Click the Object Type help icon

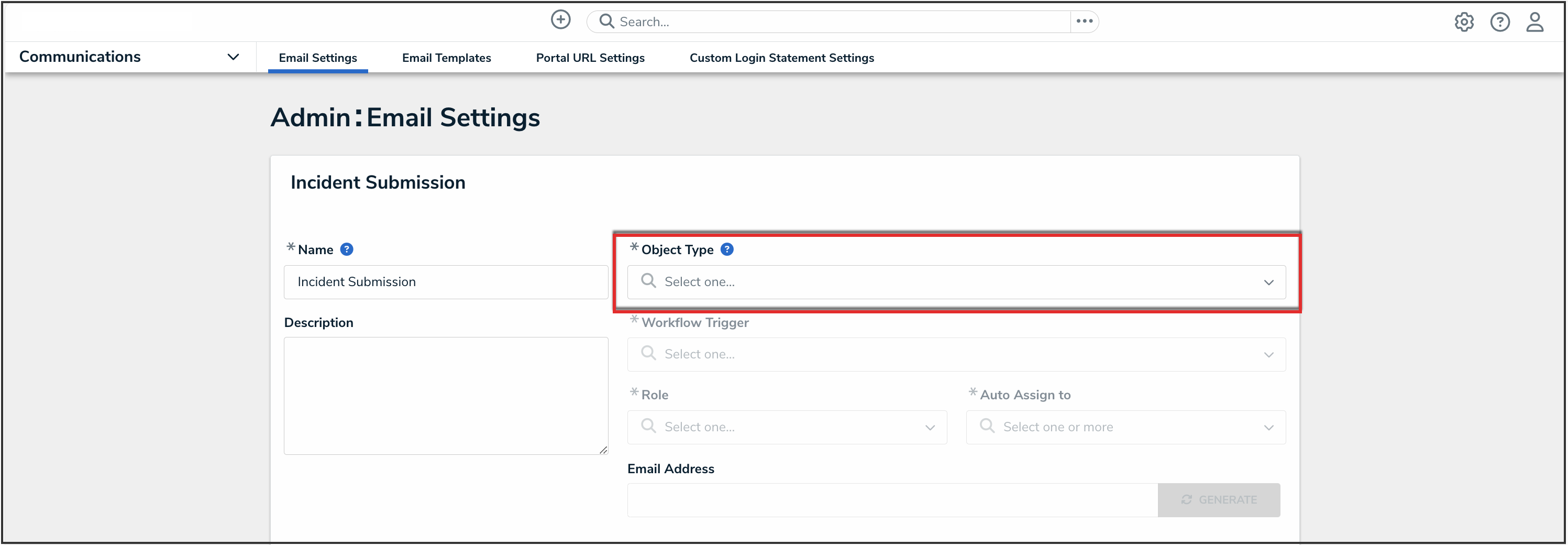pos(727,249)
